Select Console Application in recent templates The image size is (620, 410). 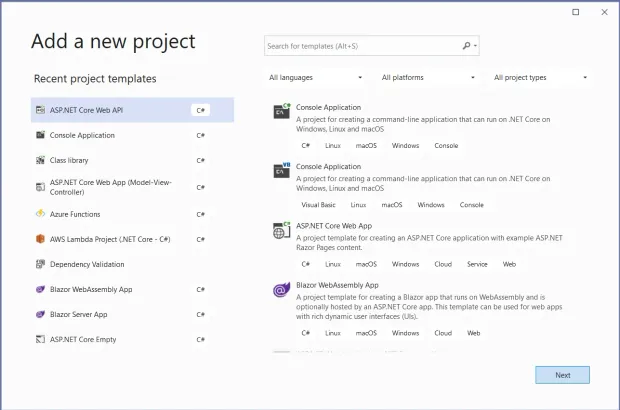click(132, 135)
